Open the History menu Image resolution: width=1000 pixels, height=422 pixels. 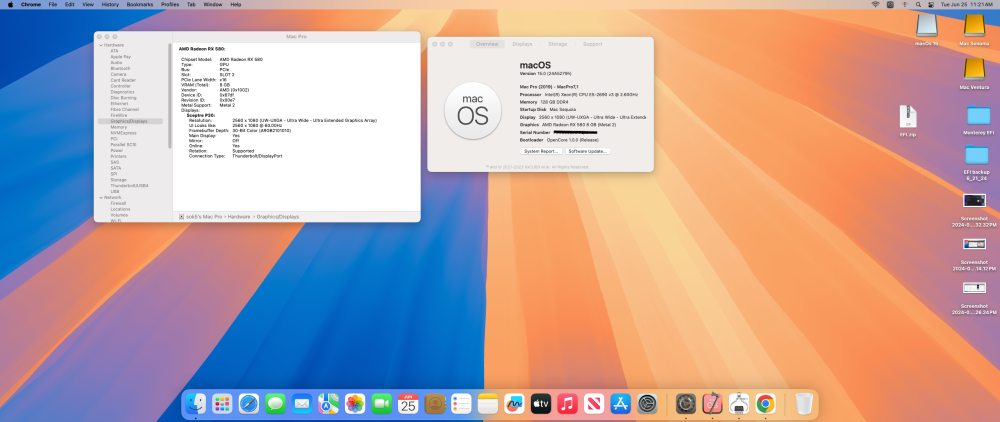click(x=110, y=4)
